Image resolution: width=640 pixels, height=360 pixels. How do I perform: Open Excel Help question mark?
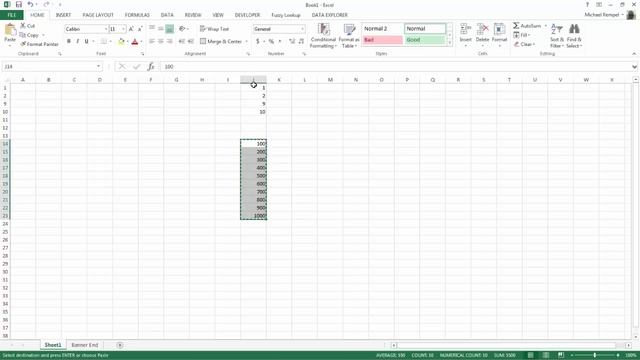pos(587,4)
